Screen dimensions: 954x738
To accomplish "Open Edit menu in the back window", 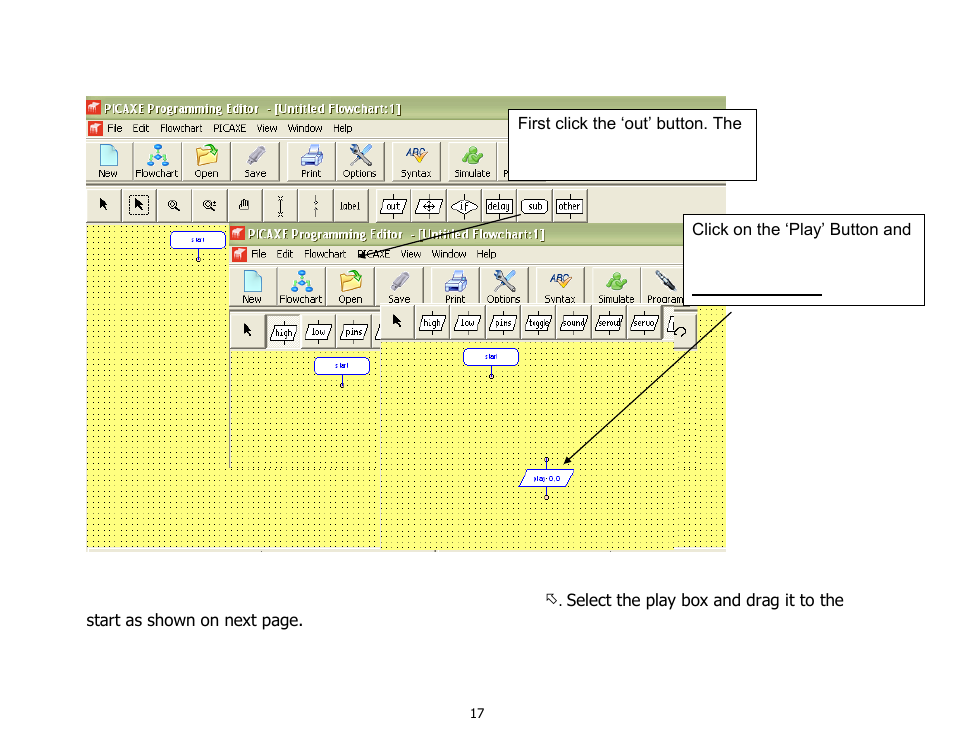I will pos(141,128).
